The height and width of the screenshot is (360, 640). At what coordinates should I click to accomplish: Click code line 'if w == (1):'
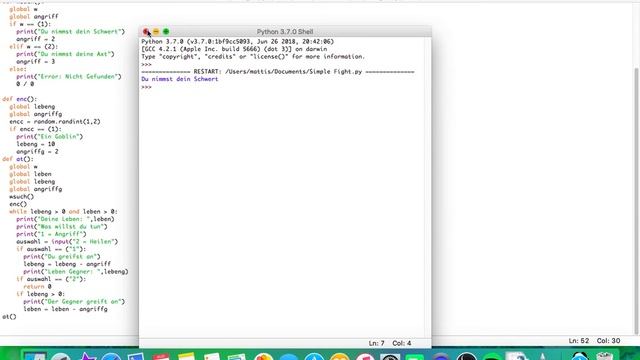(x=30, y=24)
